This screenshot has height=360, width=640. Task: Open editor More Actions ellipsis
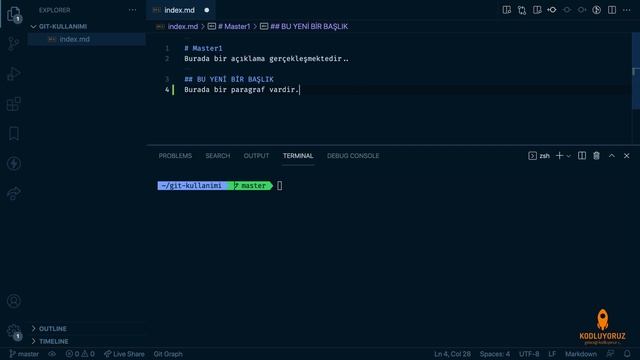coord(627,10)
